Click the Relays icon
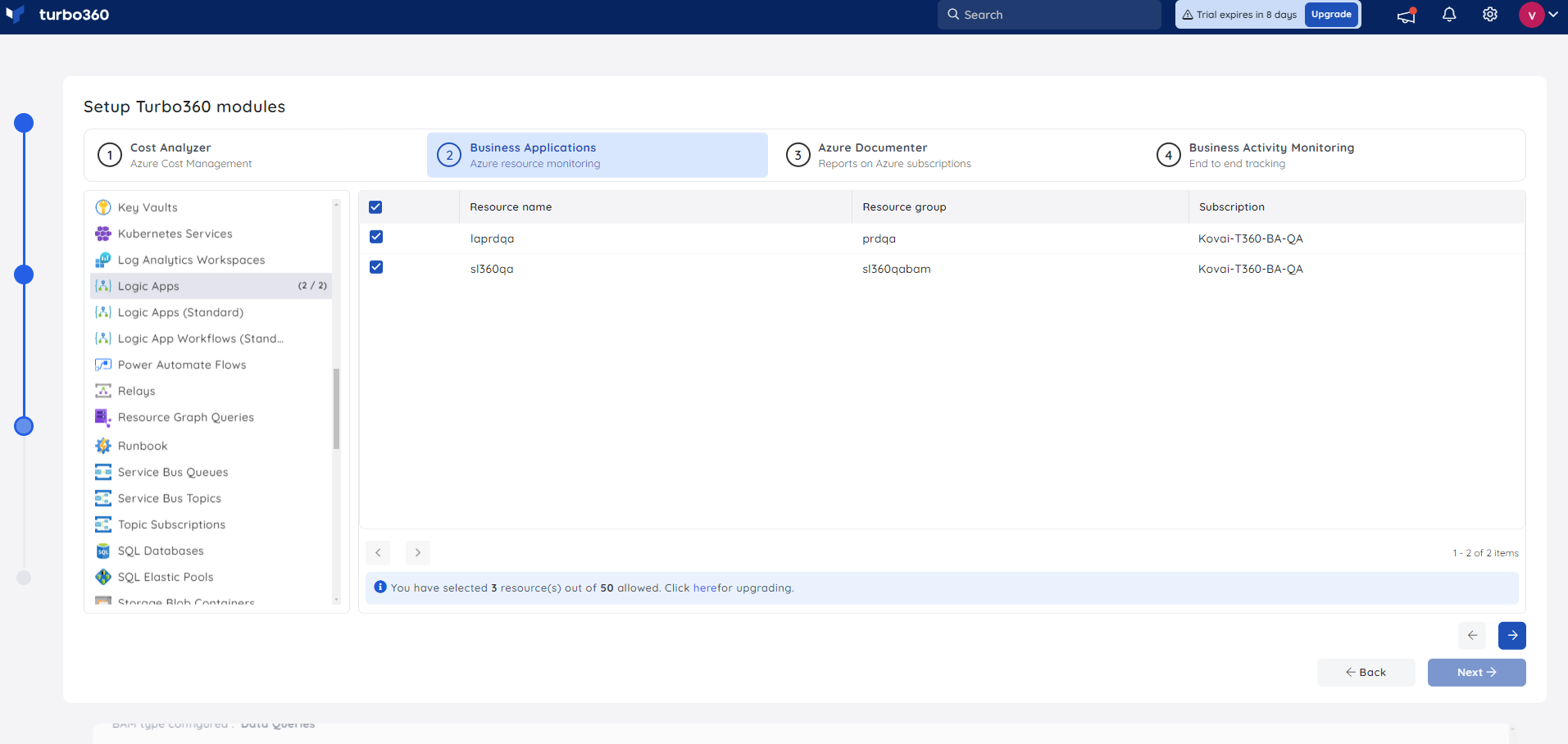The height and width of the screenshot is (744, 1568). pos(103,391)
